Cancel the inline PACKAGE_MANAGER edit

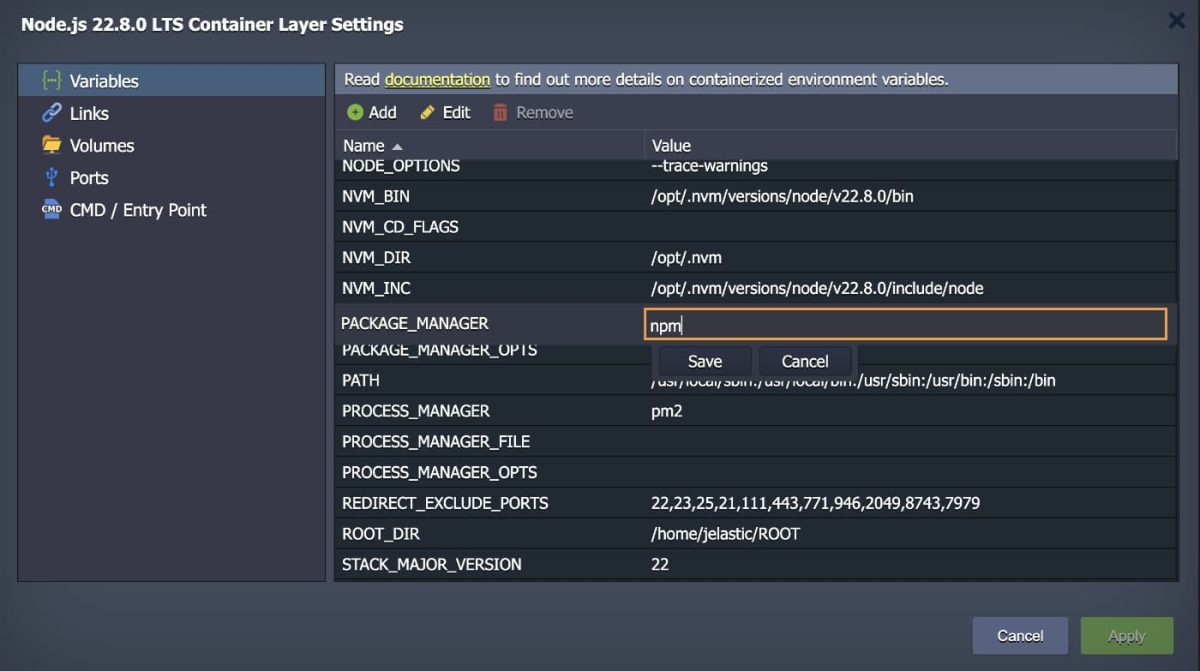click(x=804, y=361)
